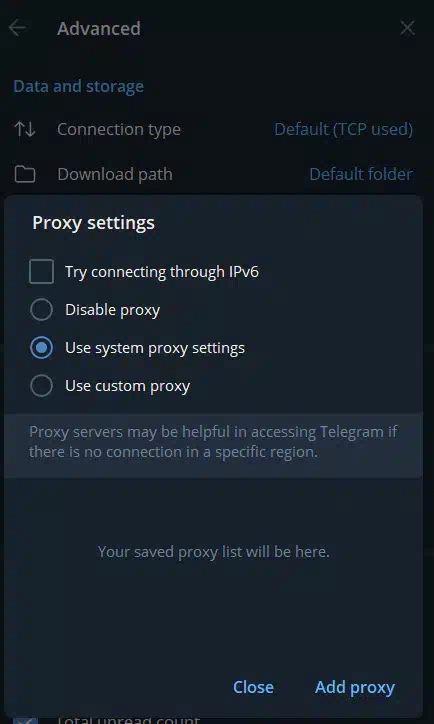Screen dimensions: 434x724
Task: Enable Try connecting through IPv6 checkbox
Action: tap(42, 272)
